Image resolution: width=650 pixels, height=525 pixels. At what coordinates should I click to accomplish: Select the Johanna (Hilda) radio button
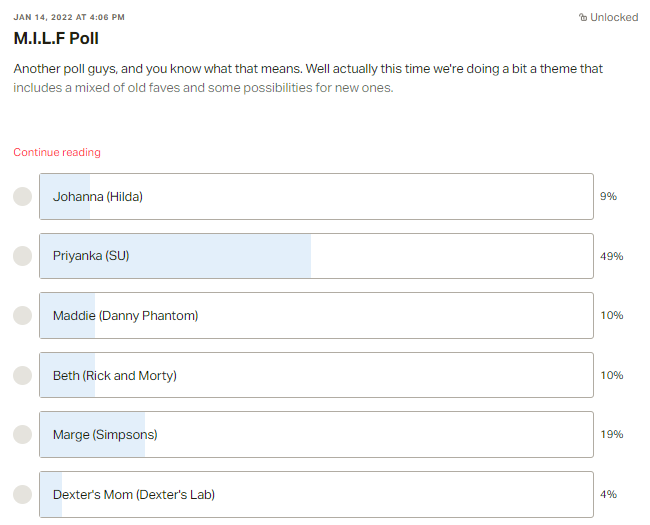click(22, 197)
